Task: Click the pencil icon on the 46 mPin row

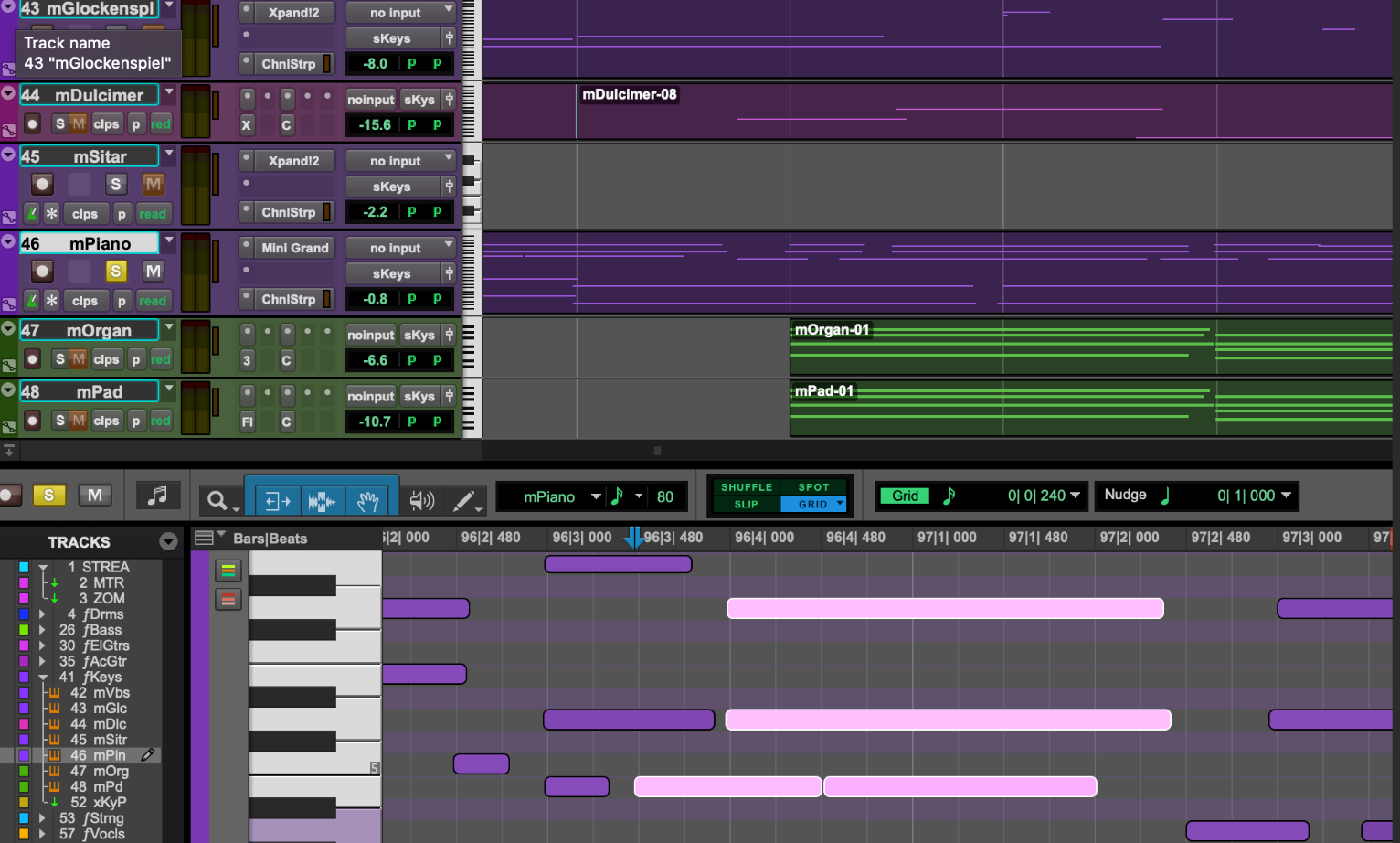Action: [148, 755]
